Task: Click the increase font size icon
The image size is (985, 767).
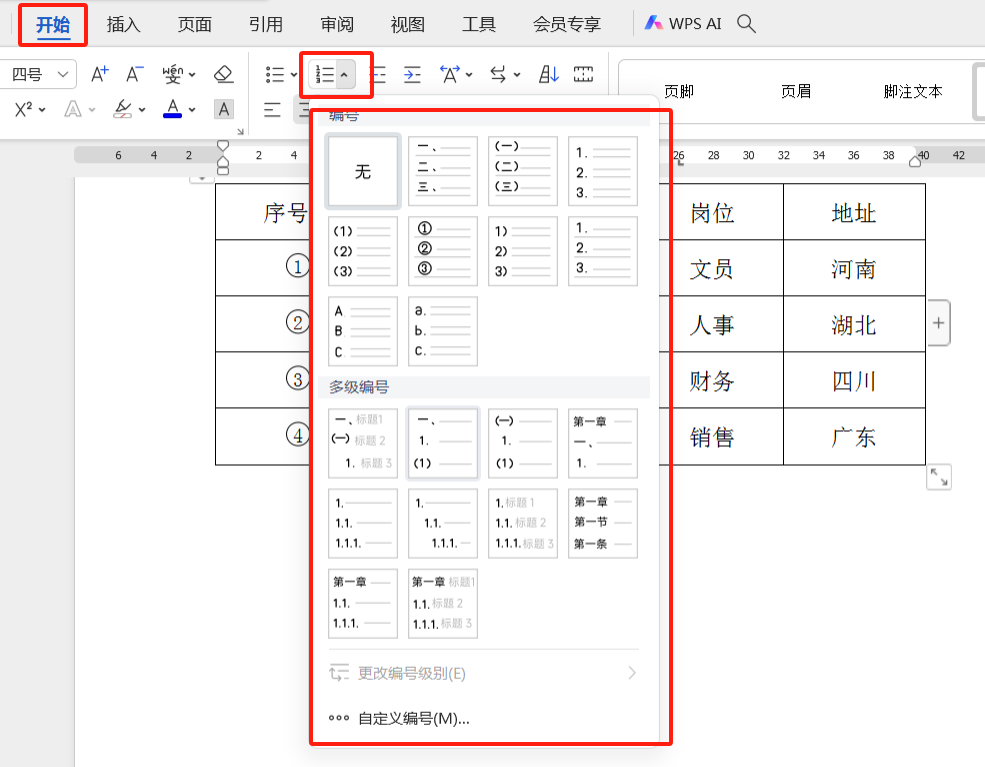Action: coord(100,74)
